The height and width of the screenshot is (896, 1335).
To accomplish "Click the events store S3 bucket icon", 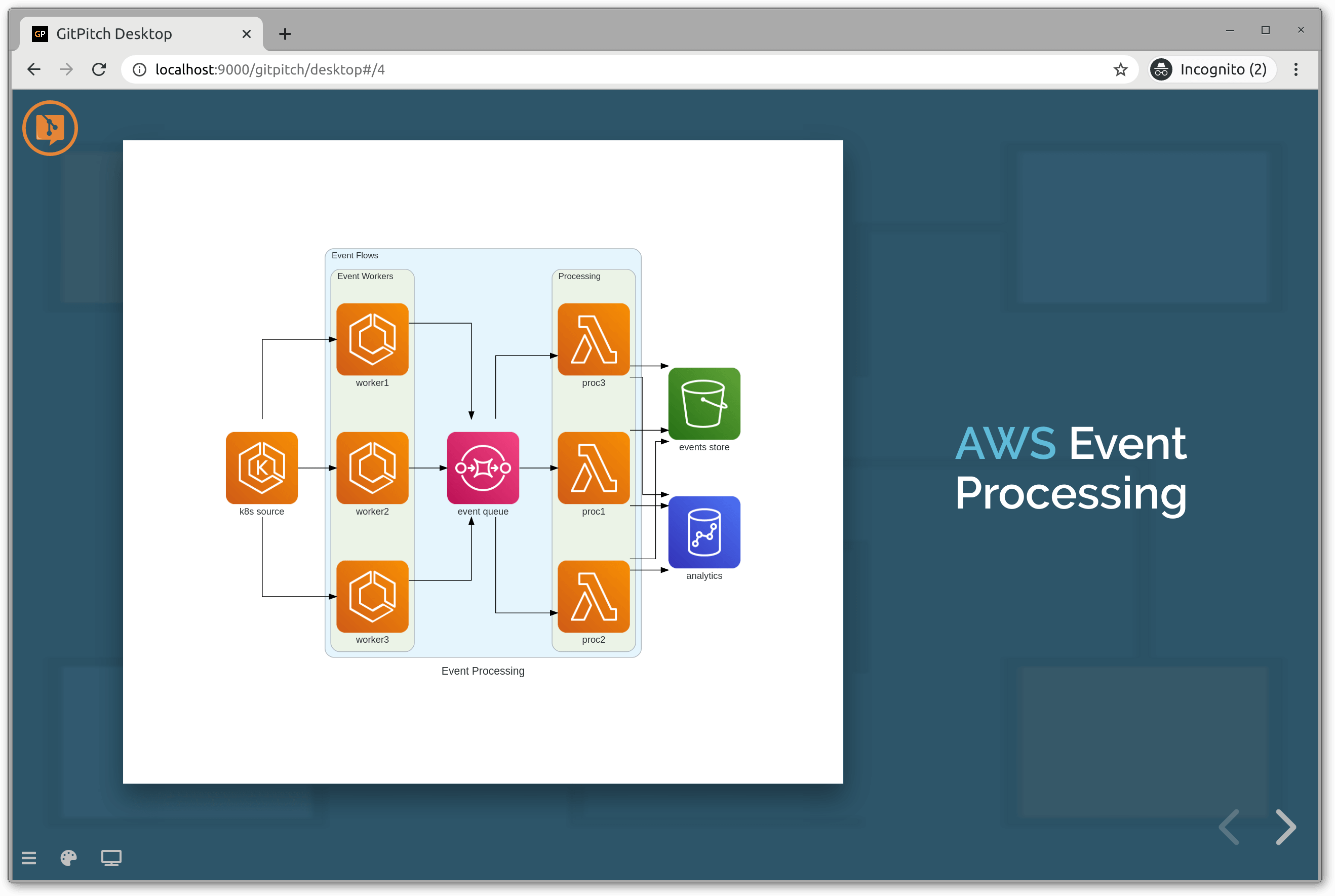I will point(704,404).
